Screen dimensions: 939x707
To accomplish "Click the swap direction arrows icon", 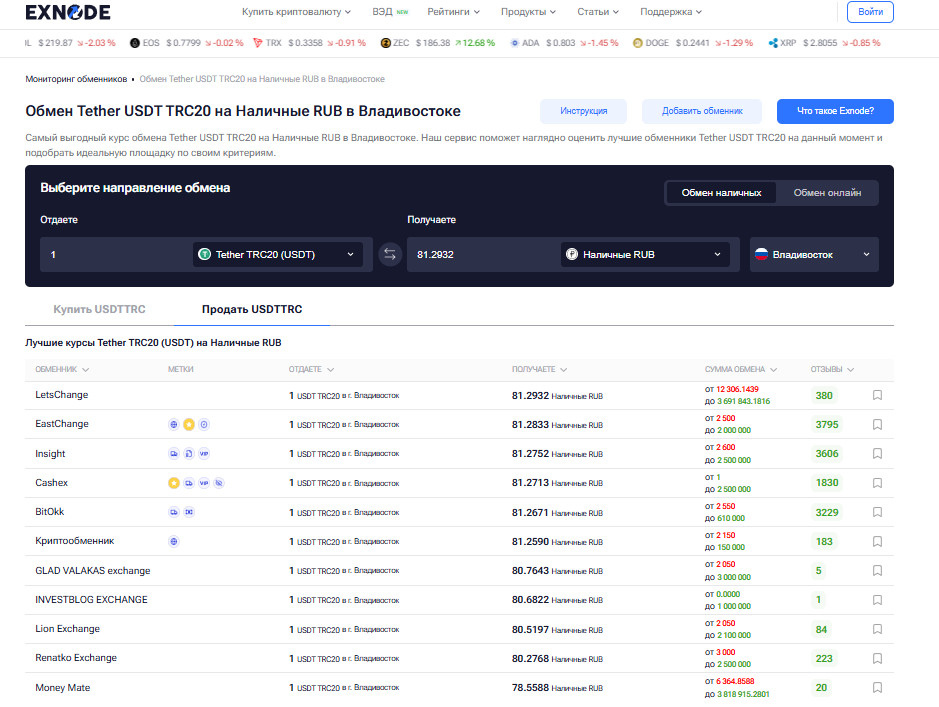I will pos(390,255).
